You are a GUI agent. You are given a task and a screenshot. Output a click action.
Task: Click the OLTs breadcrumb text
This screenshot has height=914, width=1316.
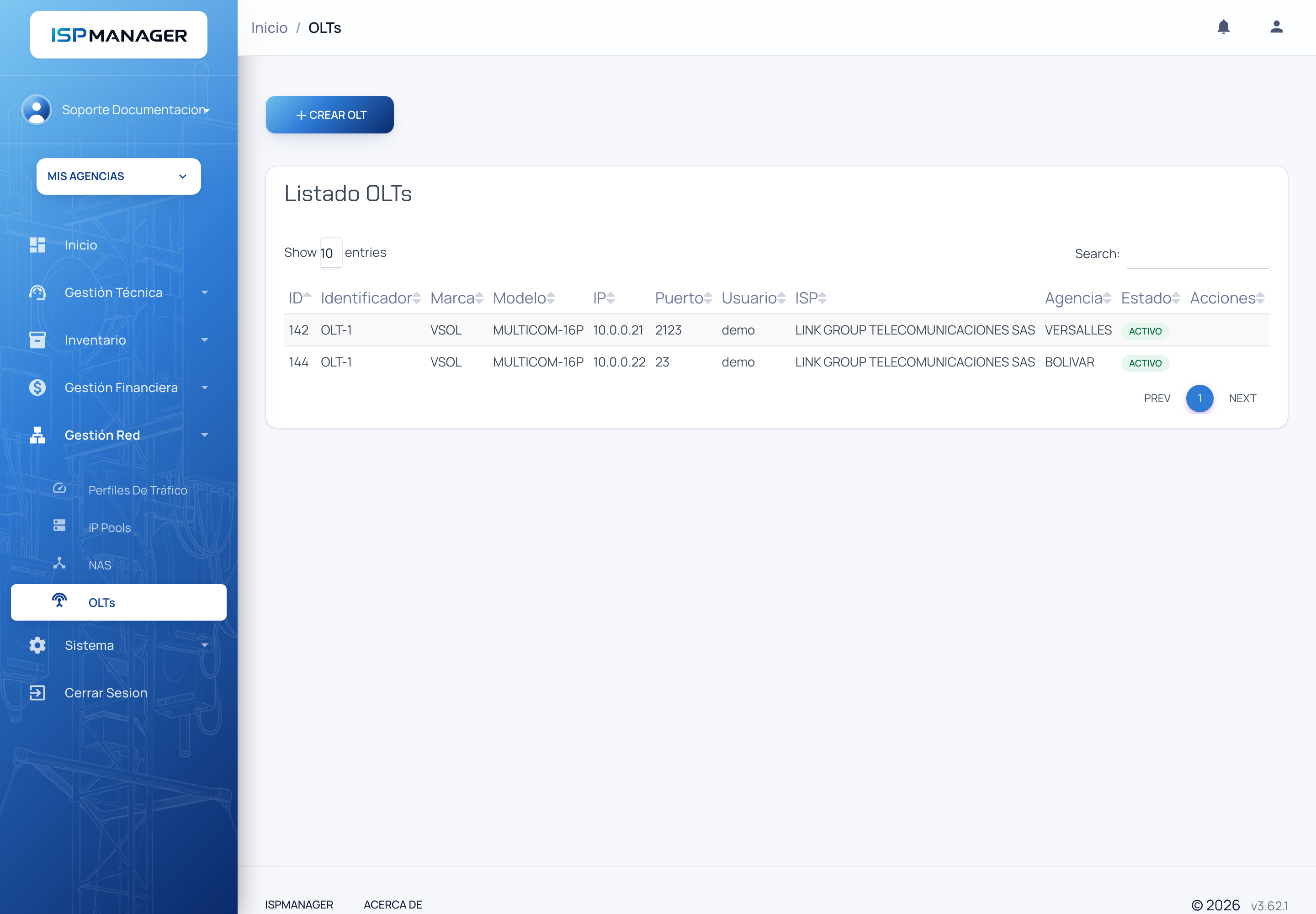pyautogui.click(x=325, y=27)
